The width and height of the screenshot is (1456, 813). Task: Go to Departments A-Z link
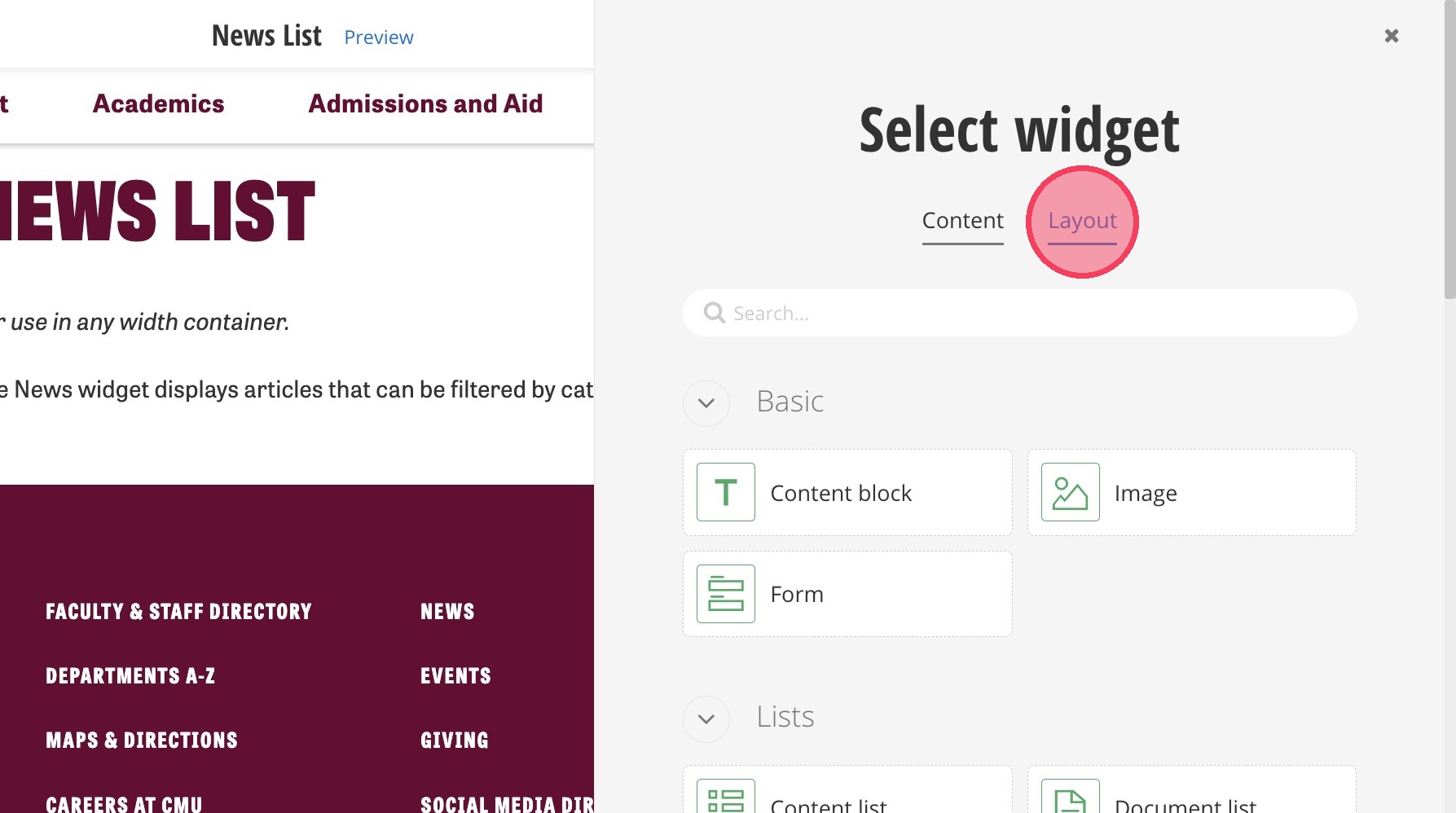click(x=130, y=676)
